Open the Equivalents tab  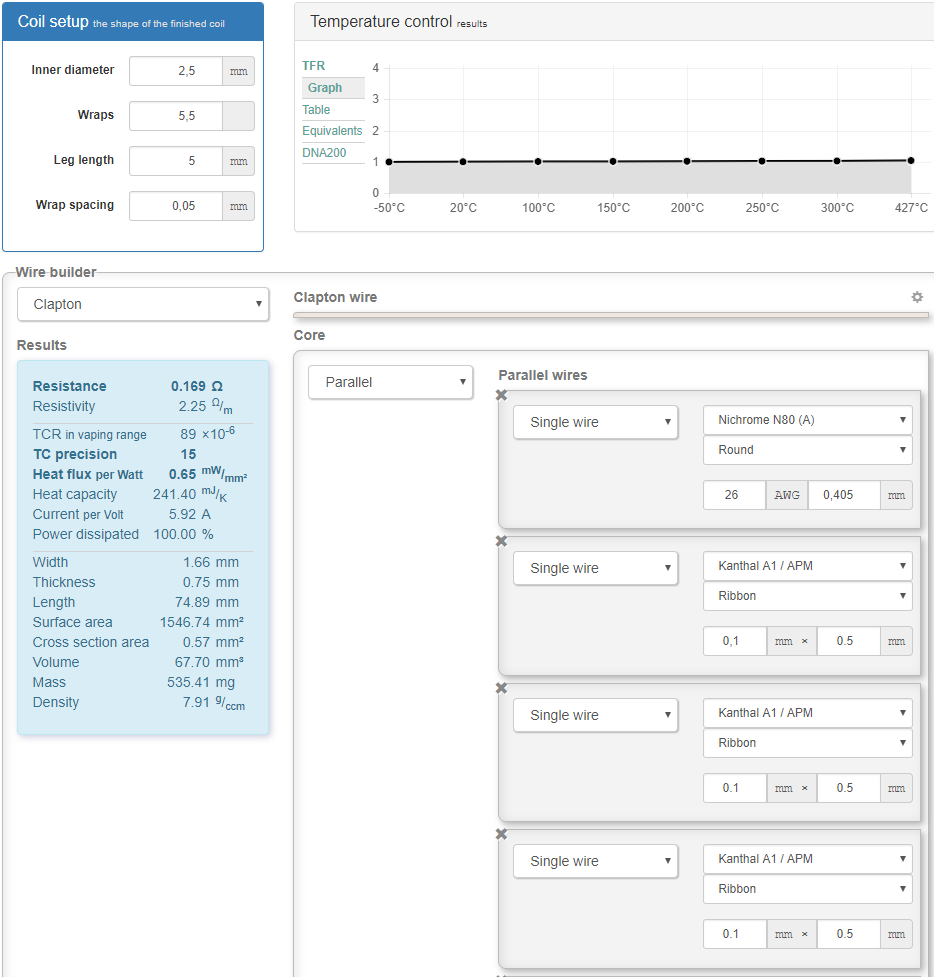tap(332, 131)
